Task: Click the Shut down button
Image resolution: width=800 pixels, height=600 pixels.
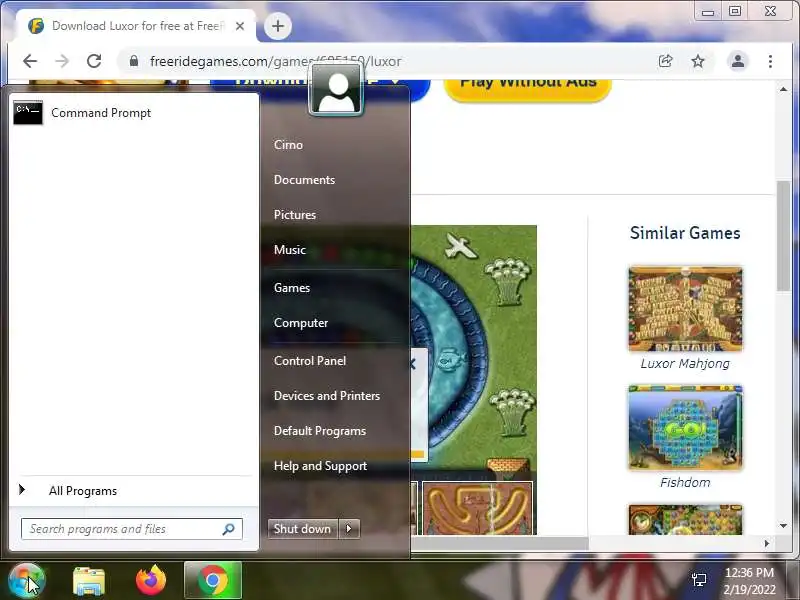Action: click(303, 529)
